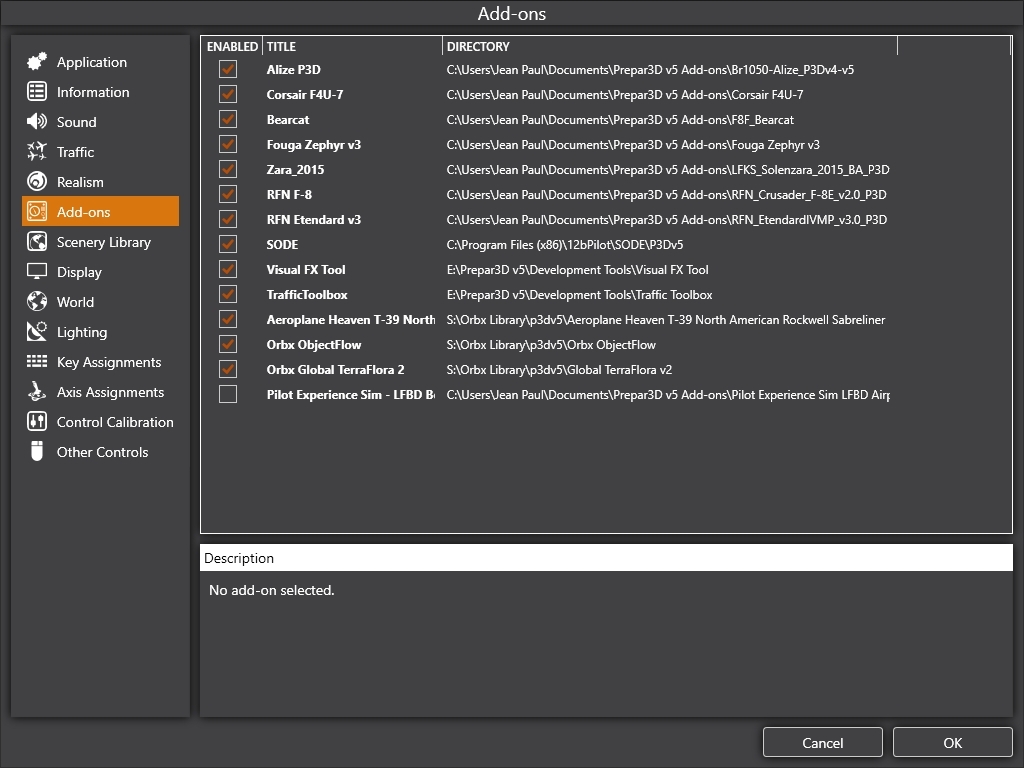
Task: Click the Information list icon
Action: click(x=37, y=92)
